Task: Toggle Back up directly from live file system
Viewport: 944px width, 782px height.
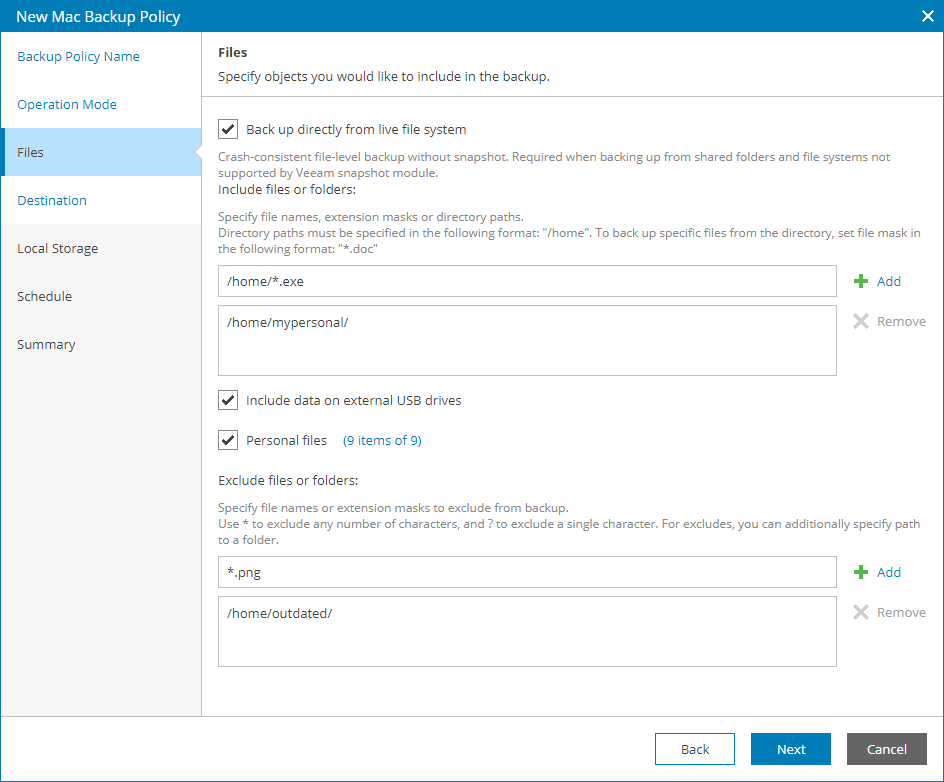Action: pyautogui.click(x=228, y=129)
